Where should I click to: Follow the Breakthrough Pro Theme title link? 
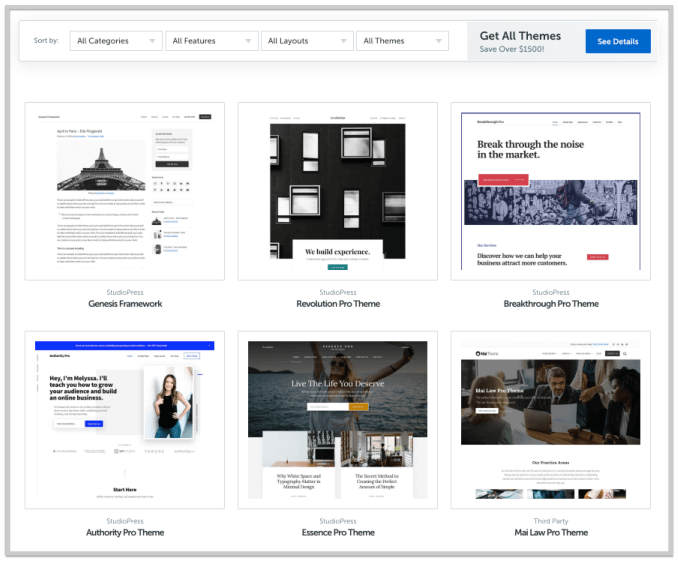coord(551,304)
